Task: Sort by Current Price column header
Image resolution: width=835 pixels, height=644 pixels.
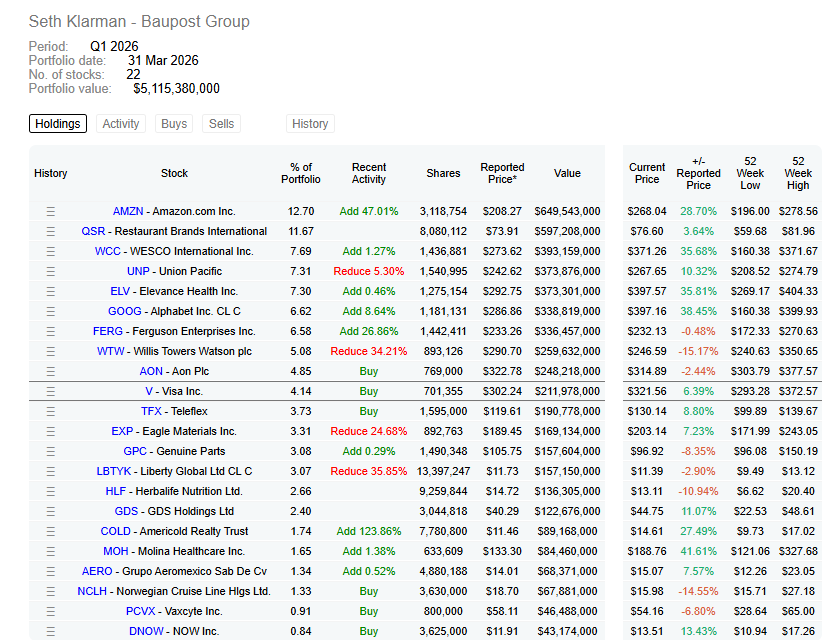Action: click(647, 173)
